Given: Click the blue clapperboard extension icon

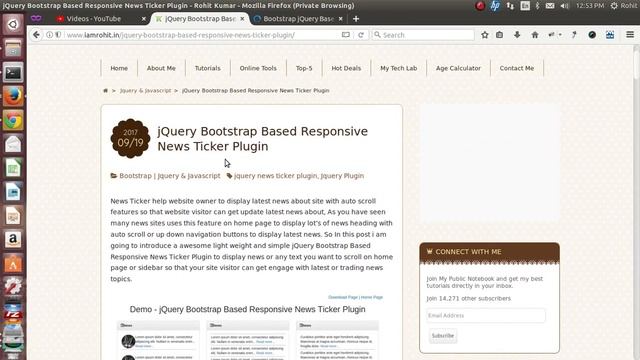Looking at the screenshot, I should coord(610,35).
